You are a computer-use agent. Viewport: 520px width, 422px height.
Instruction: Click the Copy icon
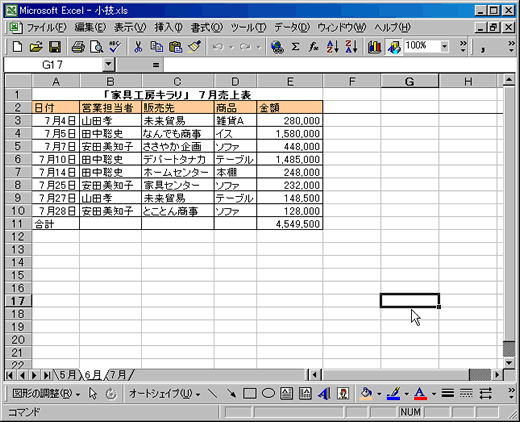157,47
